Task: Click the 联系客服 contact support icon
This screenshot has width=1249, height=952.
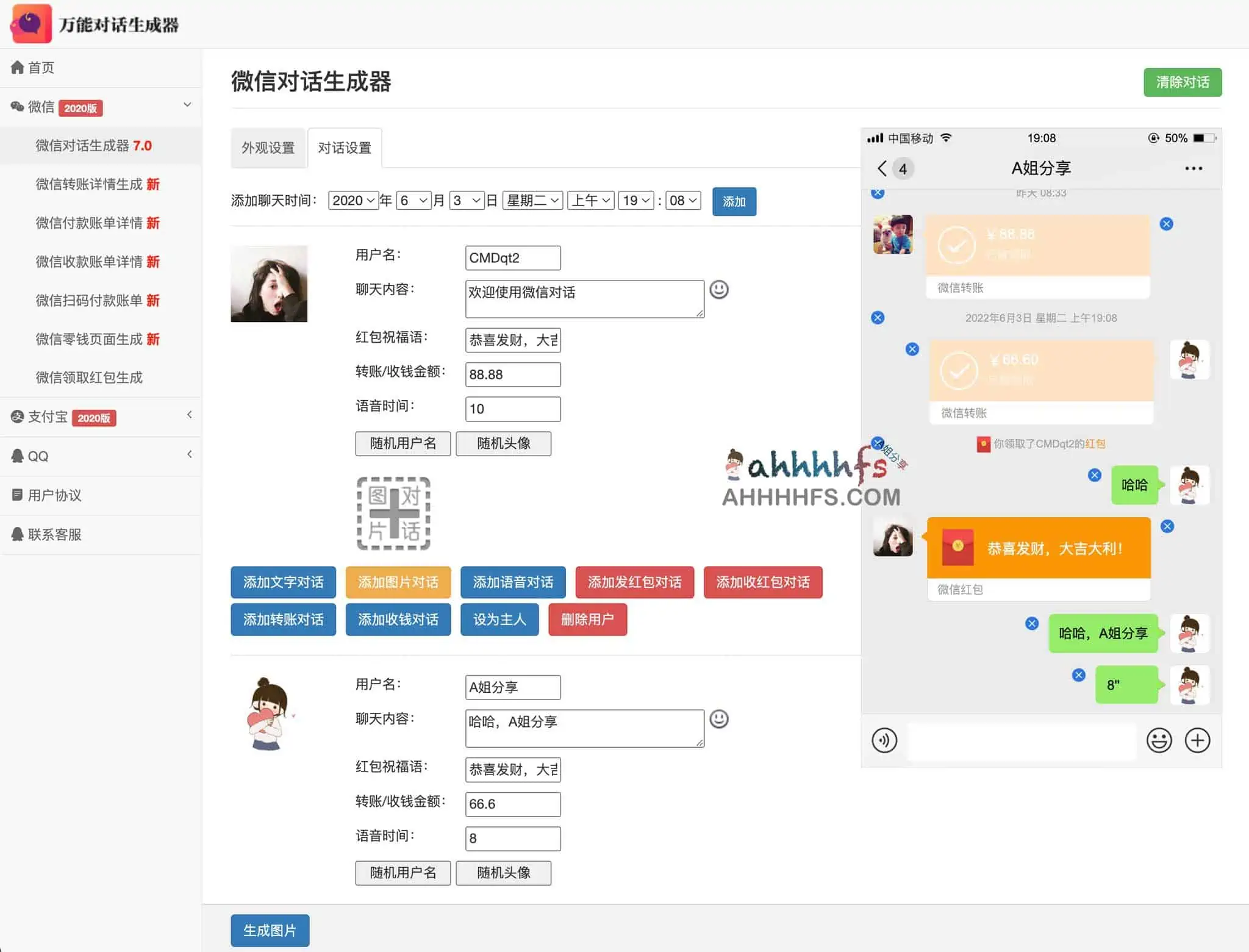Action: pyautogui.click(x=16, y=534)
